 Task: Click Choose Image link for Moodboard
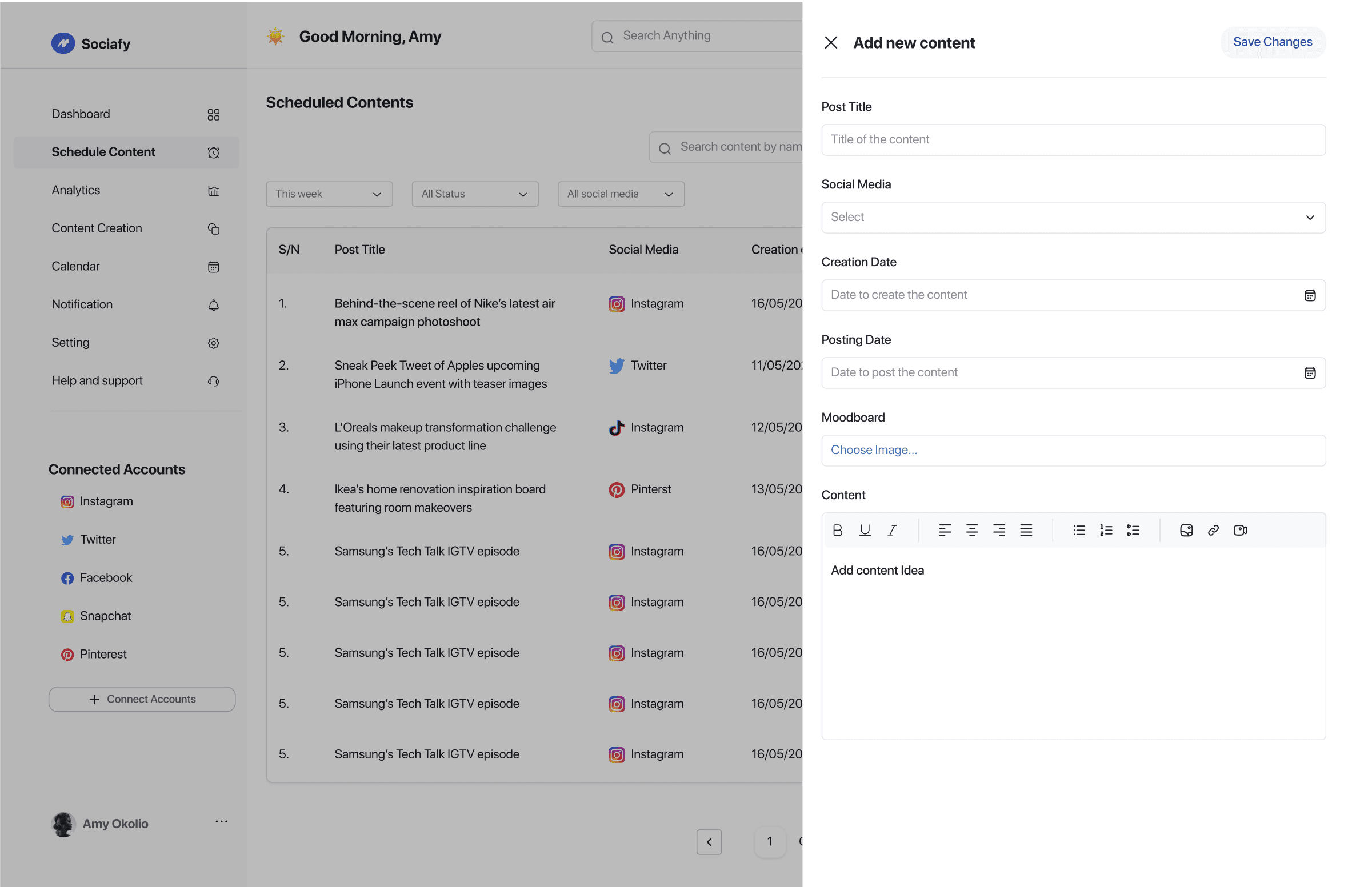(x=874, y=450)
